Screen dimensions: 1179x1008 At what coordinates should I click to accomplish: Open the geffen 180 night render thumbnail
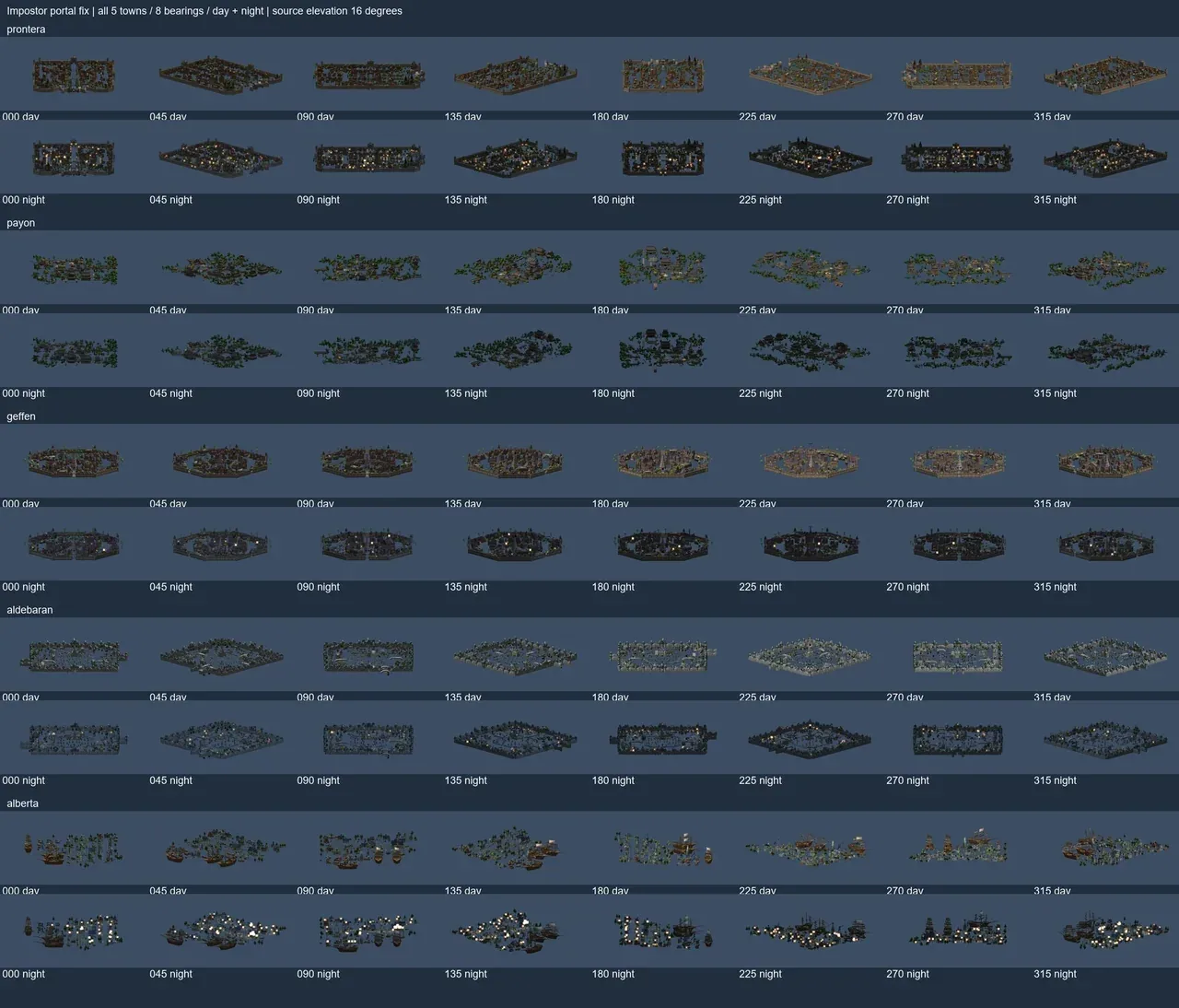663,544
